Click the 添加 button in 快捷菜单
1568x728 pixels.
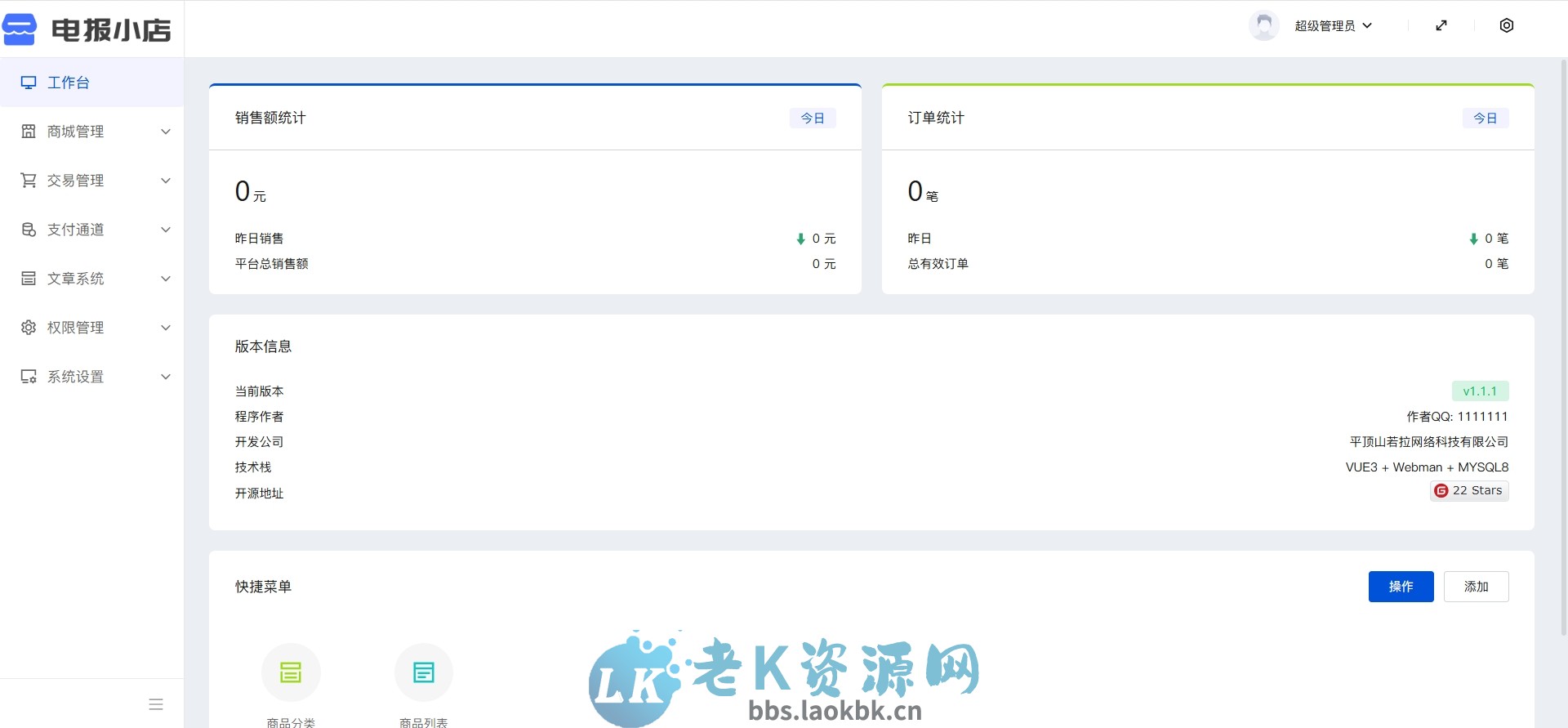pos(1476,587)
